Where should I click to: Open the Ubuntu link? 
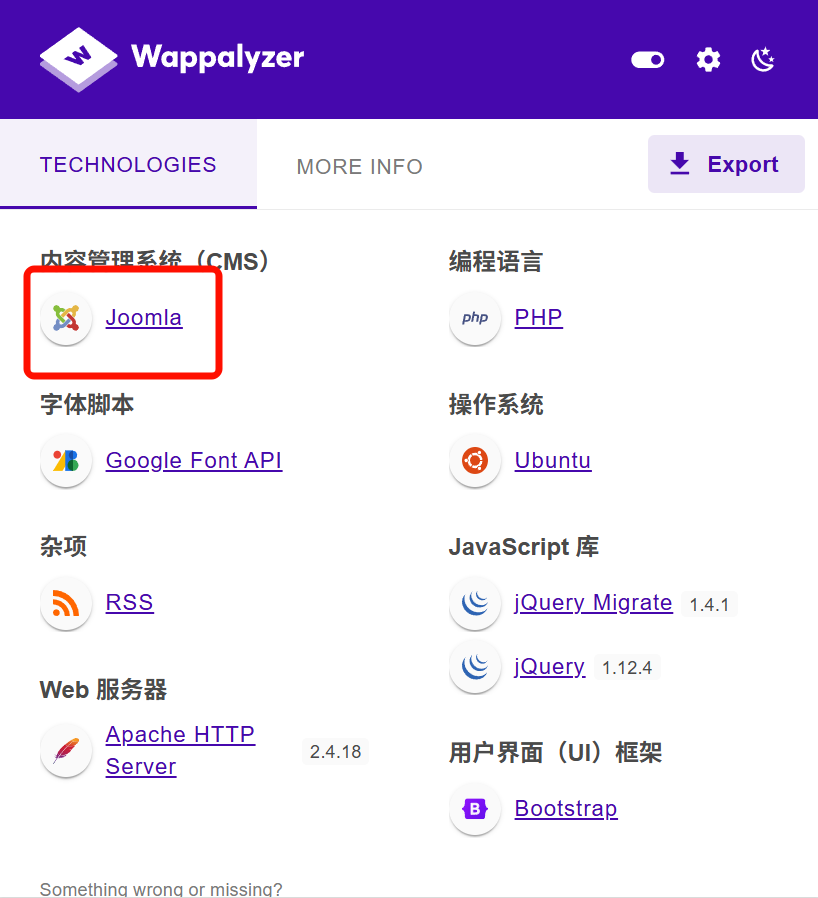(552, 460)
